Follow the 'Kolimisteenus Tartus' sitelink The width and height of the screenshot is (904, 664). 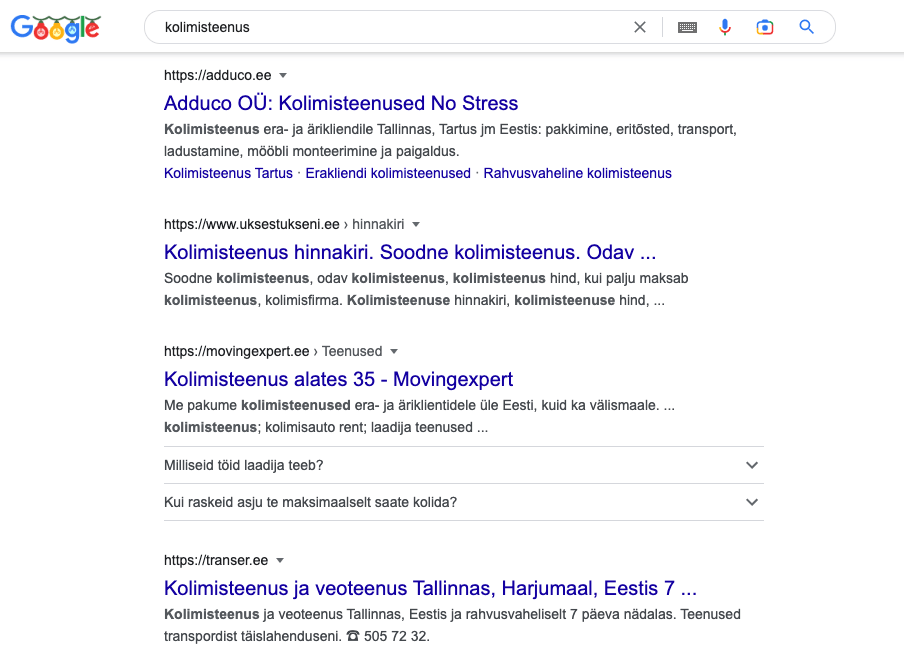coord(228,173)
